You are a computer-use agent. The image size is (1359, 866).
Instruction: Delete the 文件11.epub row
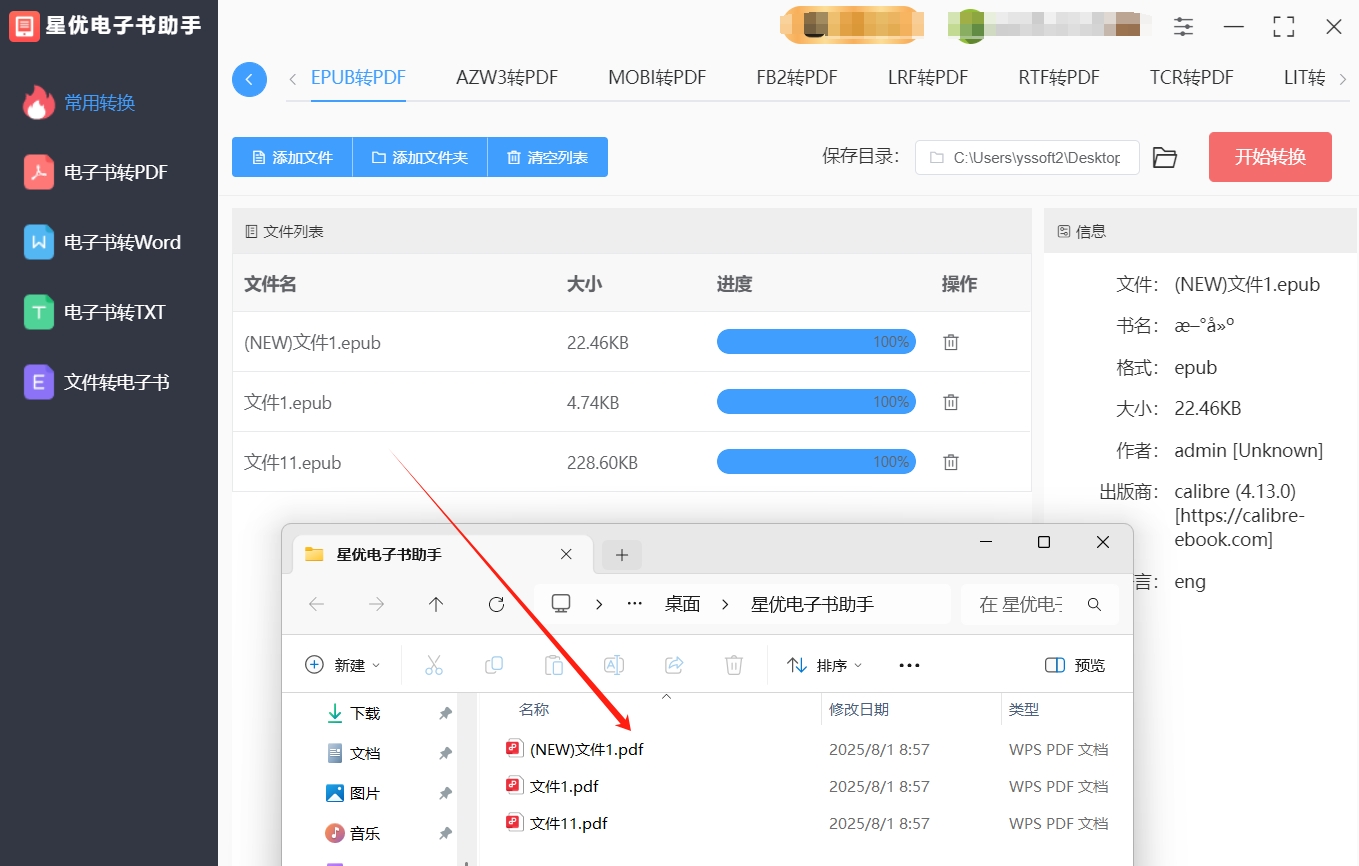[951, 462]
